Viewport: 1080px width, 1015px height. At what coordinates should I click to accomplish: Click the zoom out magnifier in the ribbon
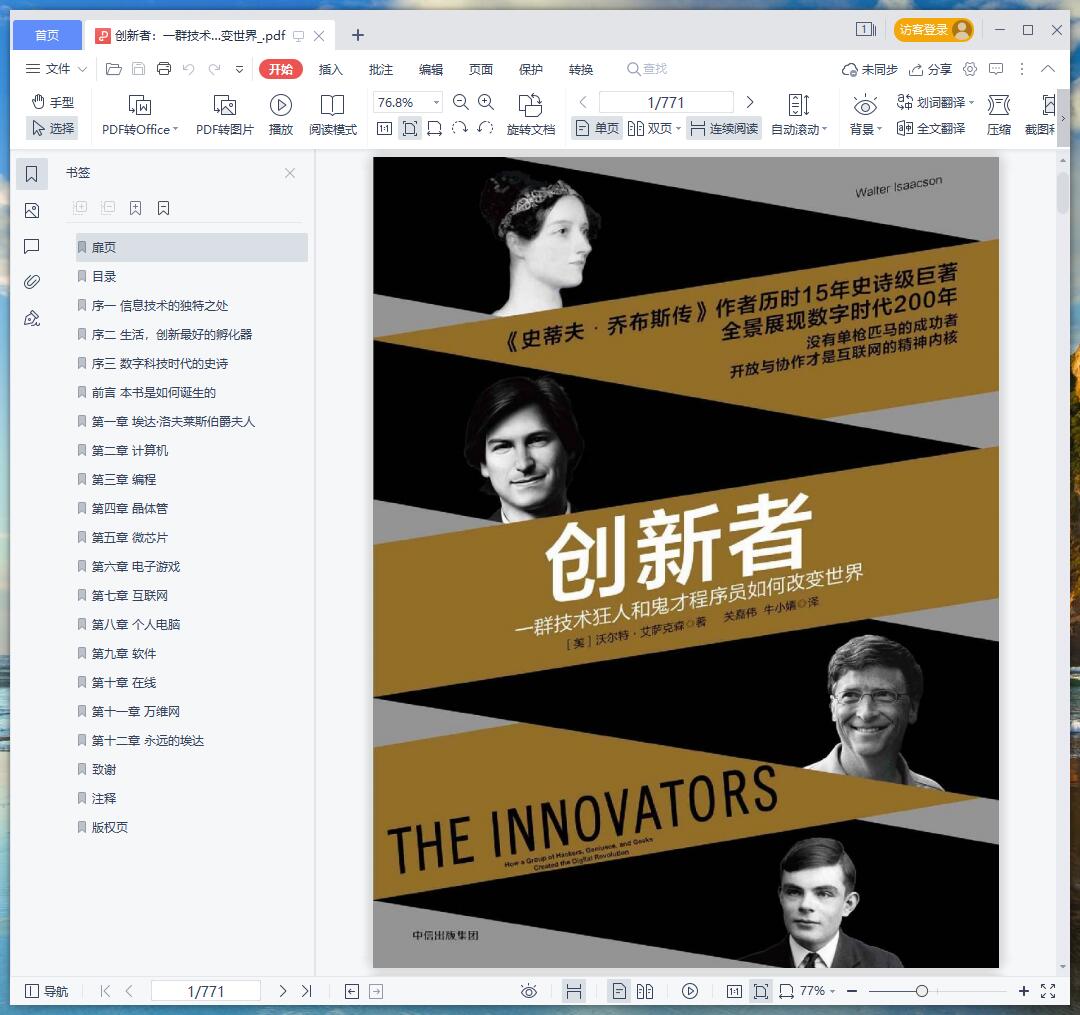461,103
